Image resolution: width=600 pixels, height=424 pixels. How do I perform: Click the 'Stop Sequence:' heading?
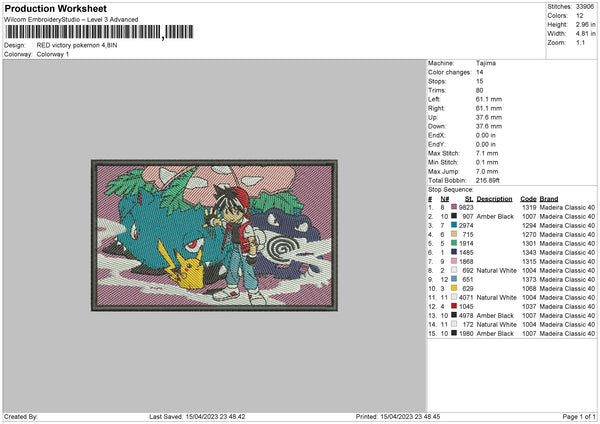[x=451, y=189]
